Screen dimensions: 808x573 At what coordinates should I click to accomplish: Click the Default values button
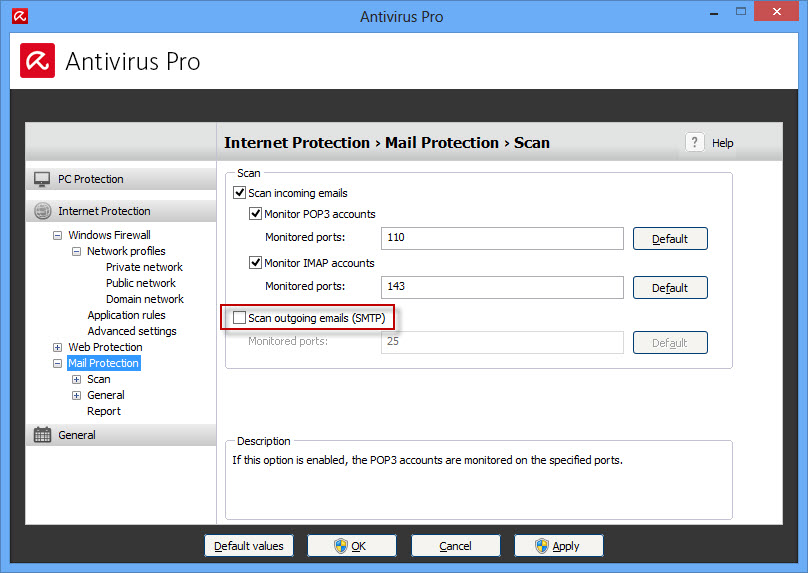click(249, 546)
